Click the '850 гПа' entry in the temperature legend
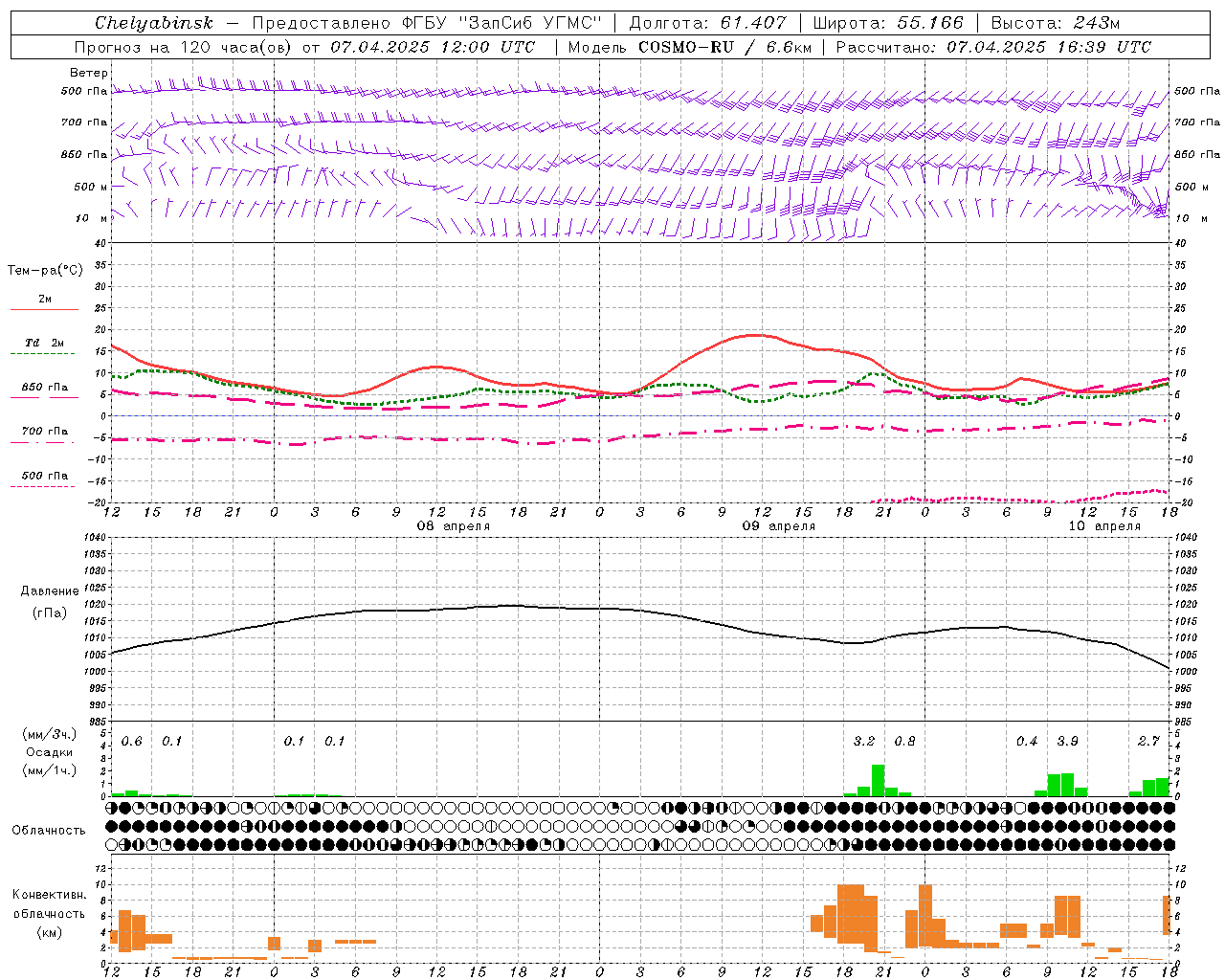Viewport: 1225px width, 980px height. point(45,388)
